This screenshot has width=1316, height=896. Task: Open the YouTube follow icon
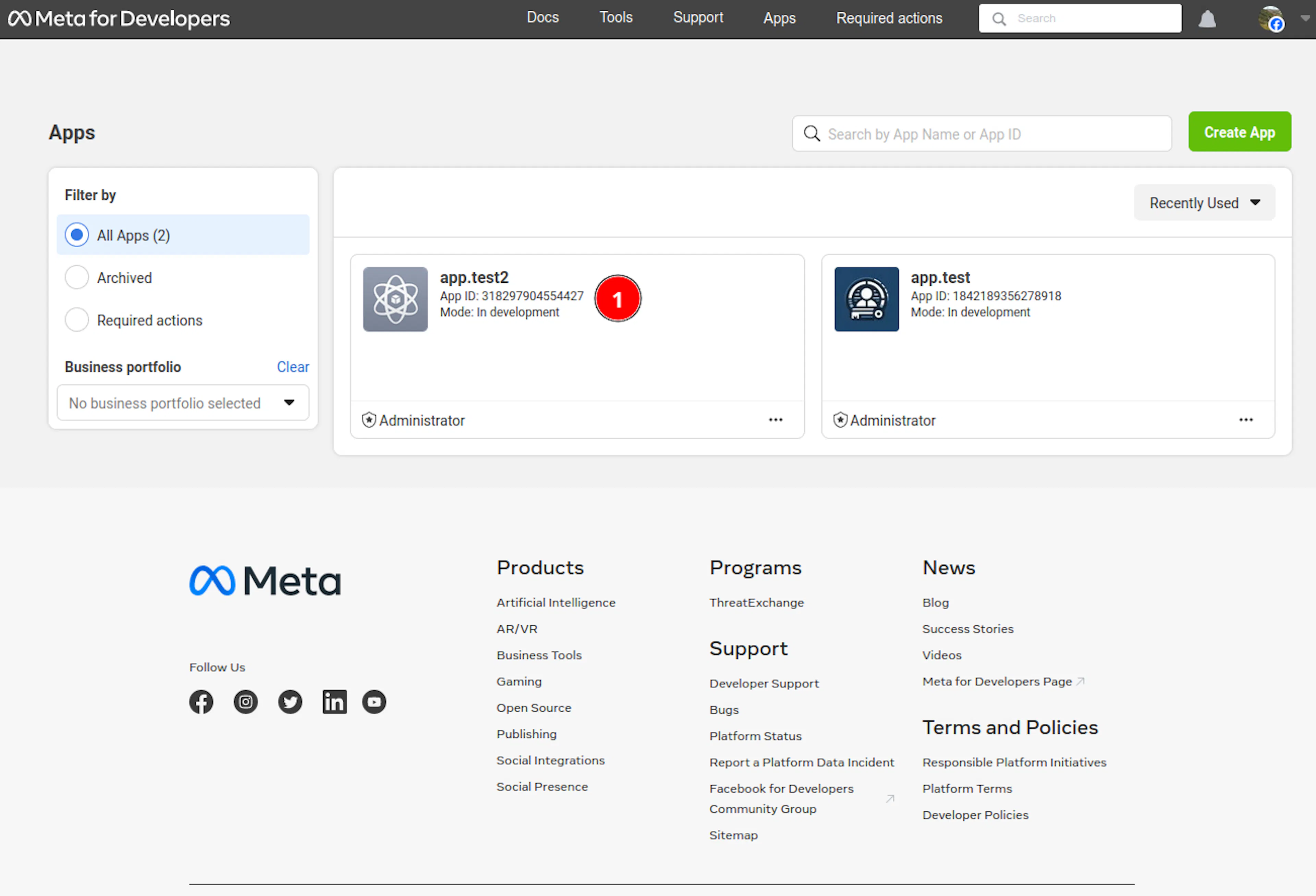click(374, 702)
